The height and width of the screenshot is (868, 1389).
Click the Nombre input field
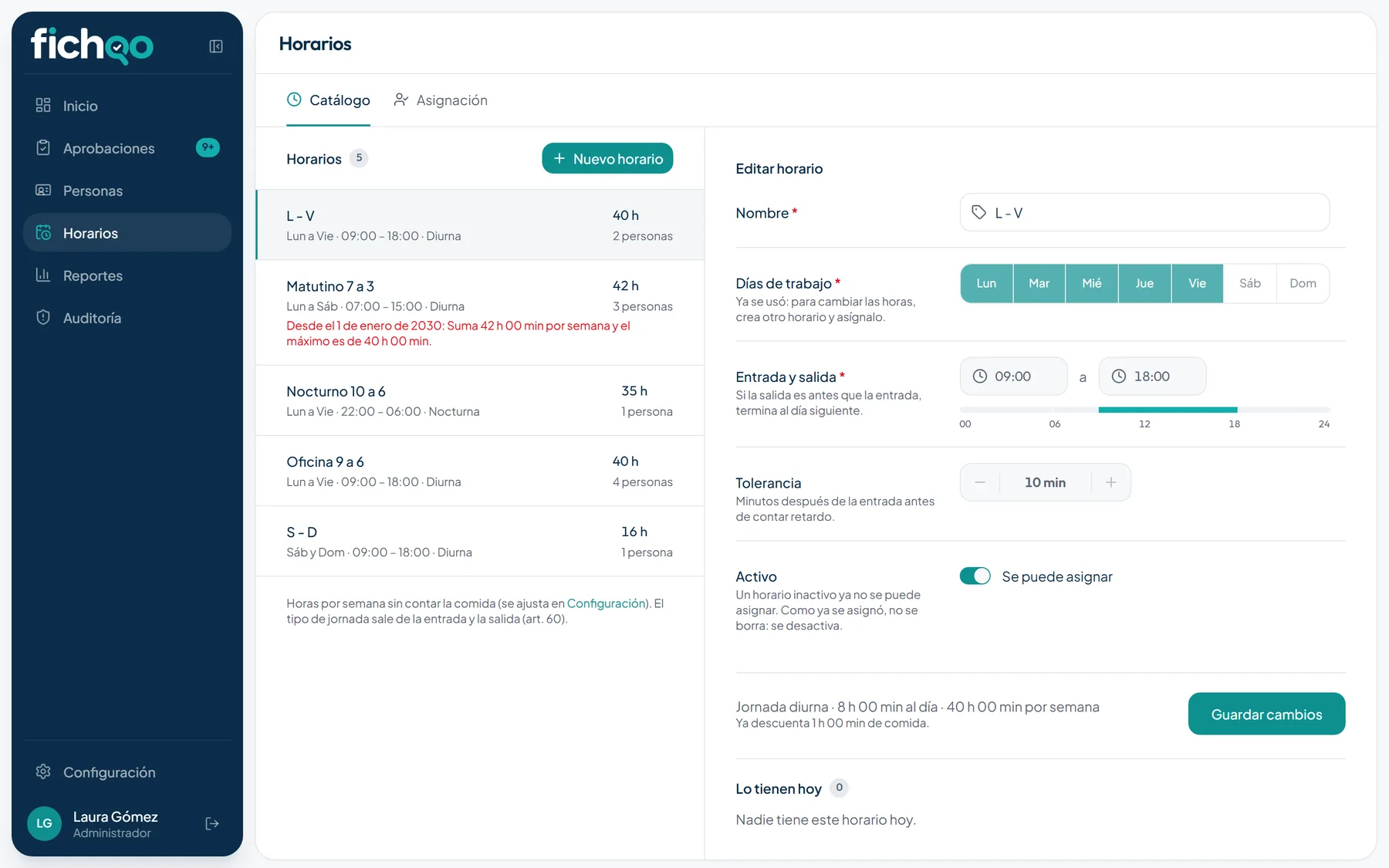tap(1144, 212)
